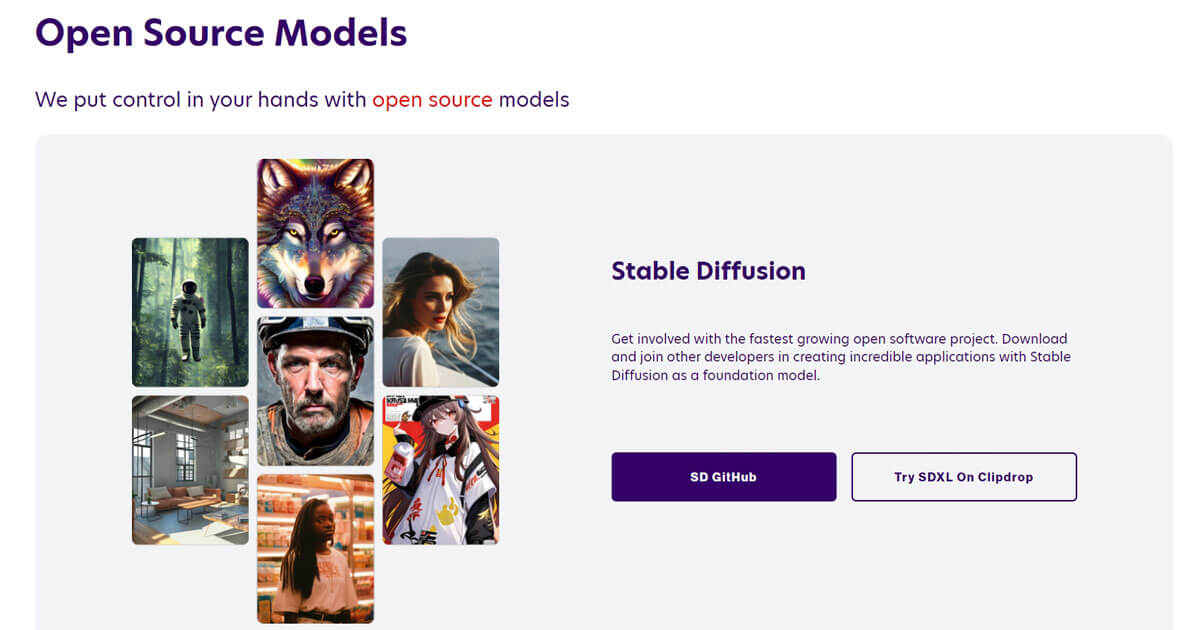Click Try SDXL On Clipdrop button

pos(964,477)
